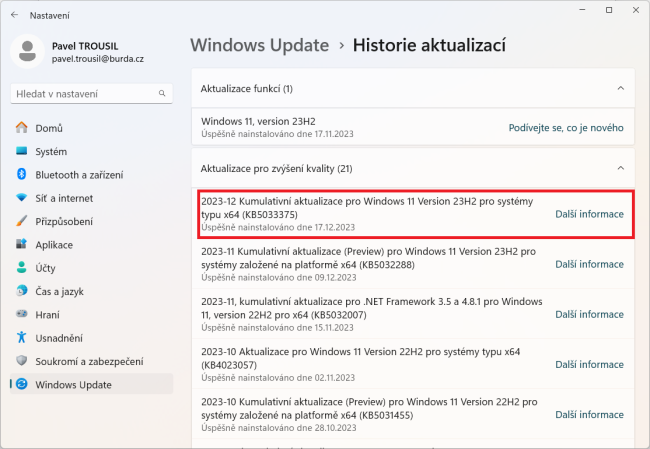Select the Windows 11, version 23H2 entry

[x=413, y=127]
